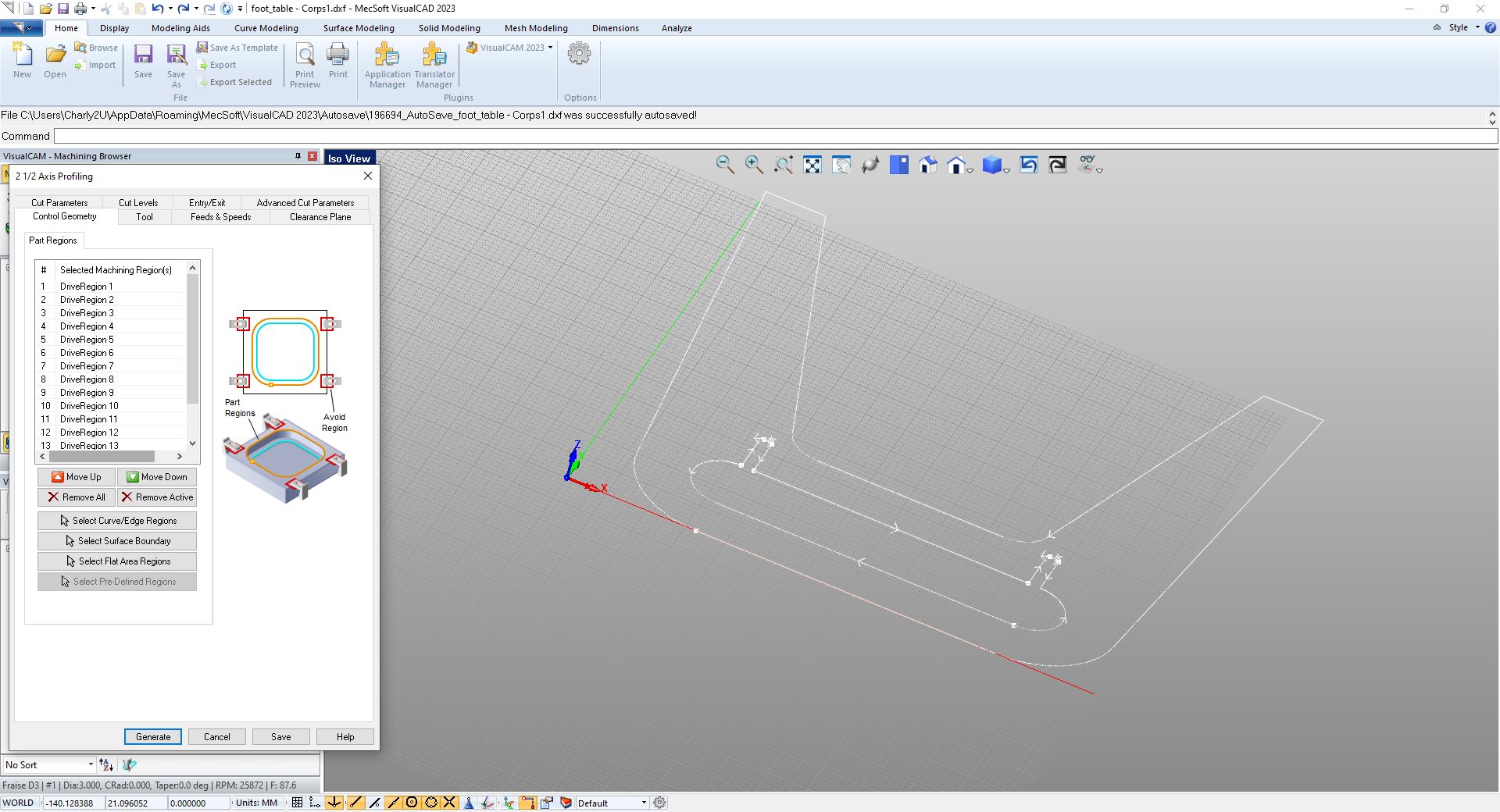Click the Remove Active button
Viewport: 1500px width, 812px height.
(157, 497)
